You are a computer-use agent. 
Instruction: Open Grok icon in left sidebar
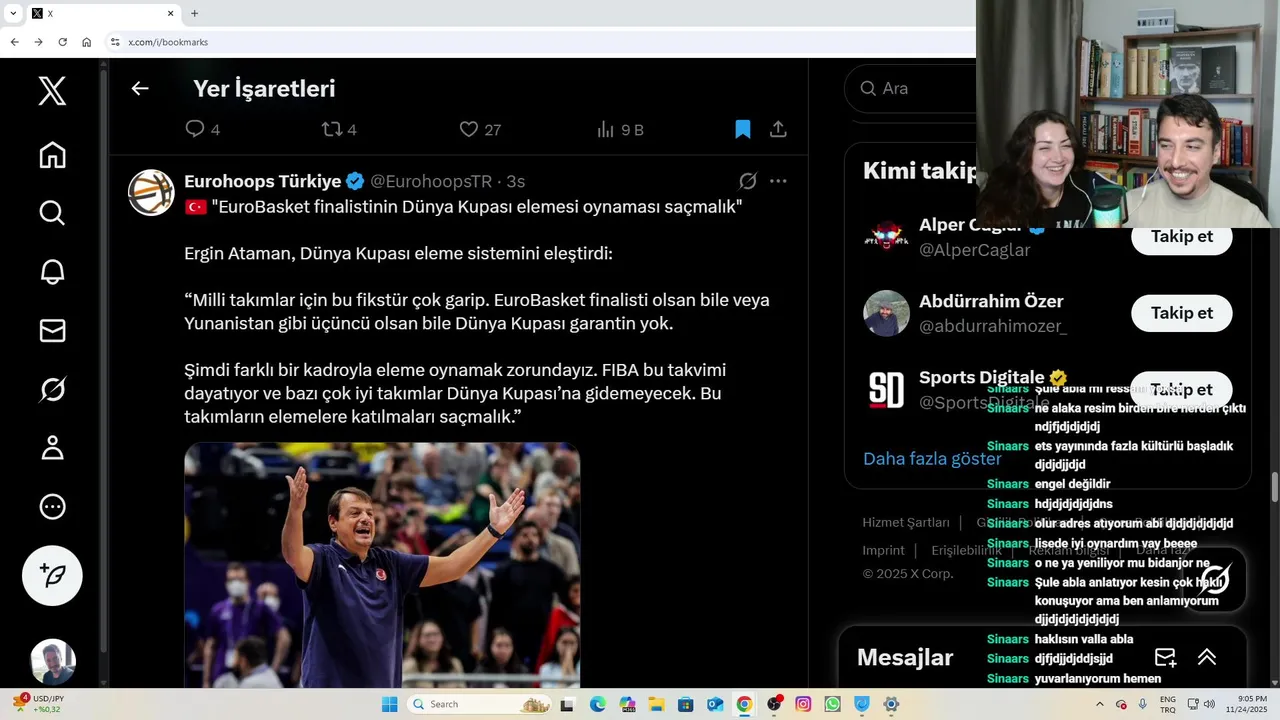click(x=52, y=389)
